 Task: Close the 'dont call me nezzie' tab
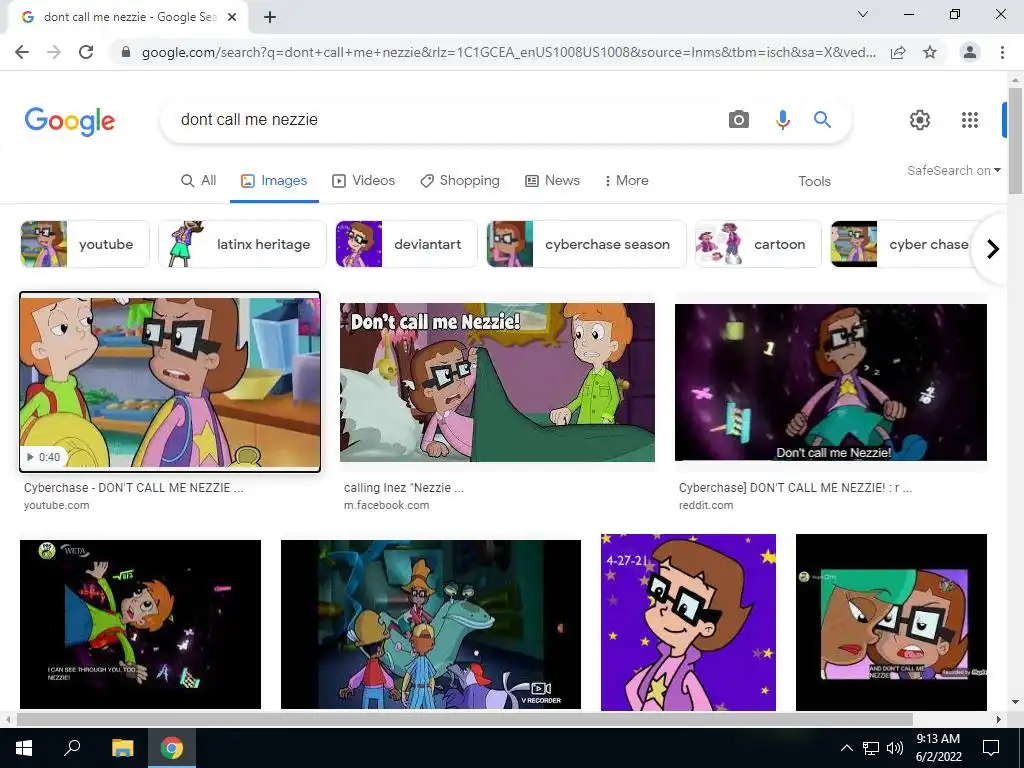pyautogui.click(x=232, y=17)
